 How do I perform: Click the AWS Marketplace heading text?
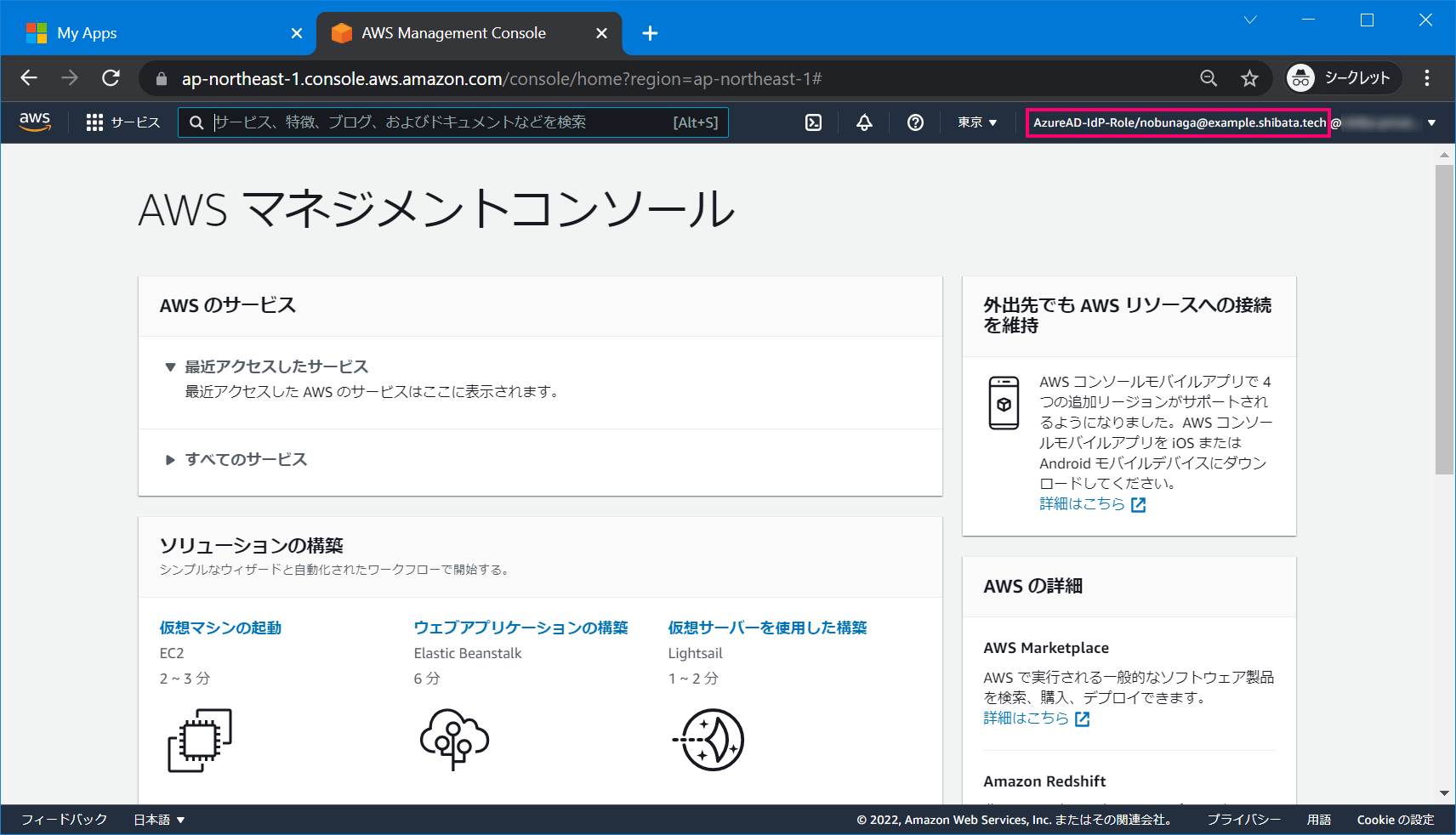pos(1046,648)
